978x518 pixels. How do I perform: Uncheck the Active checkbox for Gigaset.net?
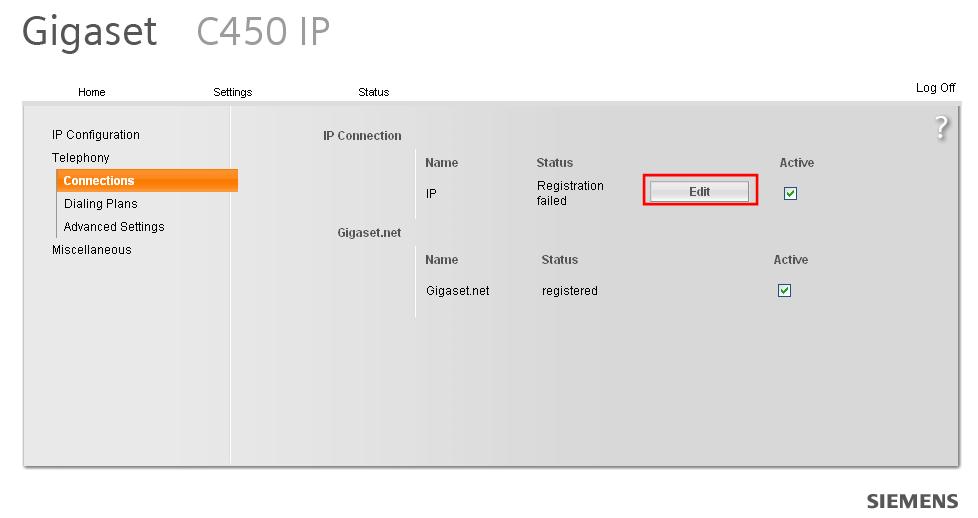(784, 290)
